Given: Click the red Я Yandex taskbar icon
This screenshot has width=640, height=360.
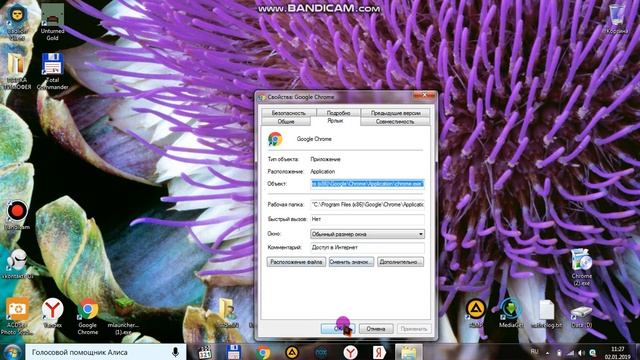Looking at the screenshot, I should coord(379,352).
